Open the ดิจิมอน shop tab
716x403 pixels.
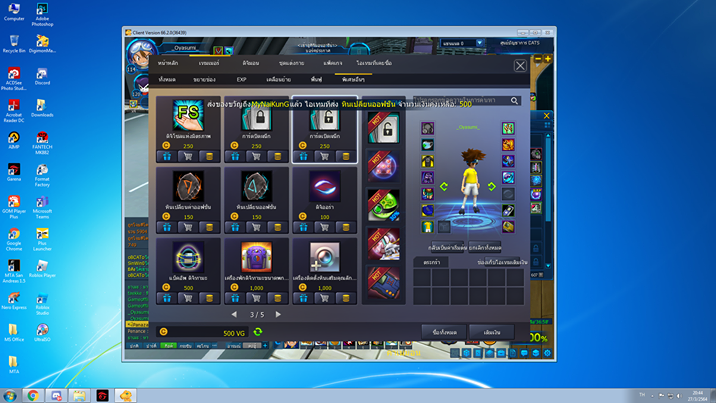(251, 63)
